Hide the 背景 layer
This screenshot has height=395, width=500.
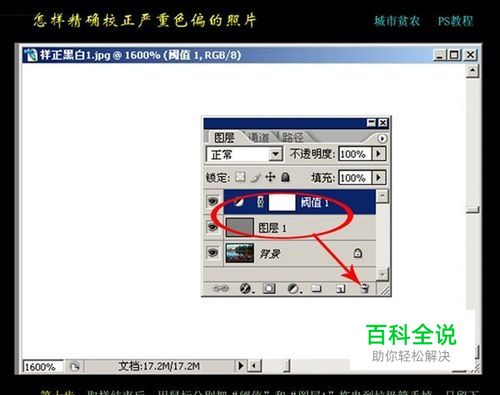click(213, 252)
